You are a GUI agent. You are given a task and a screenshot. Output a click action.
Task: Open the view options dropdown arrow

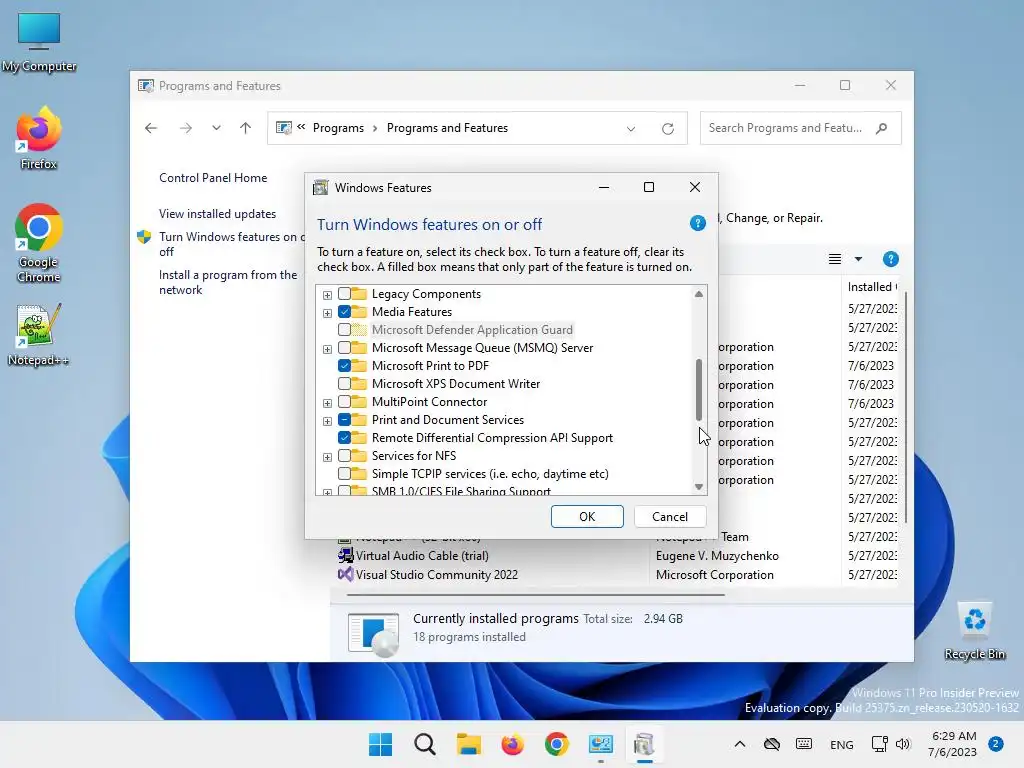(858, 259)
